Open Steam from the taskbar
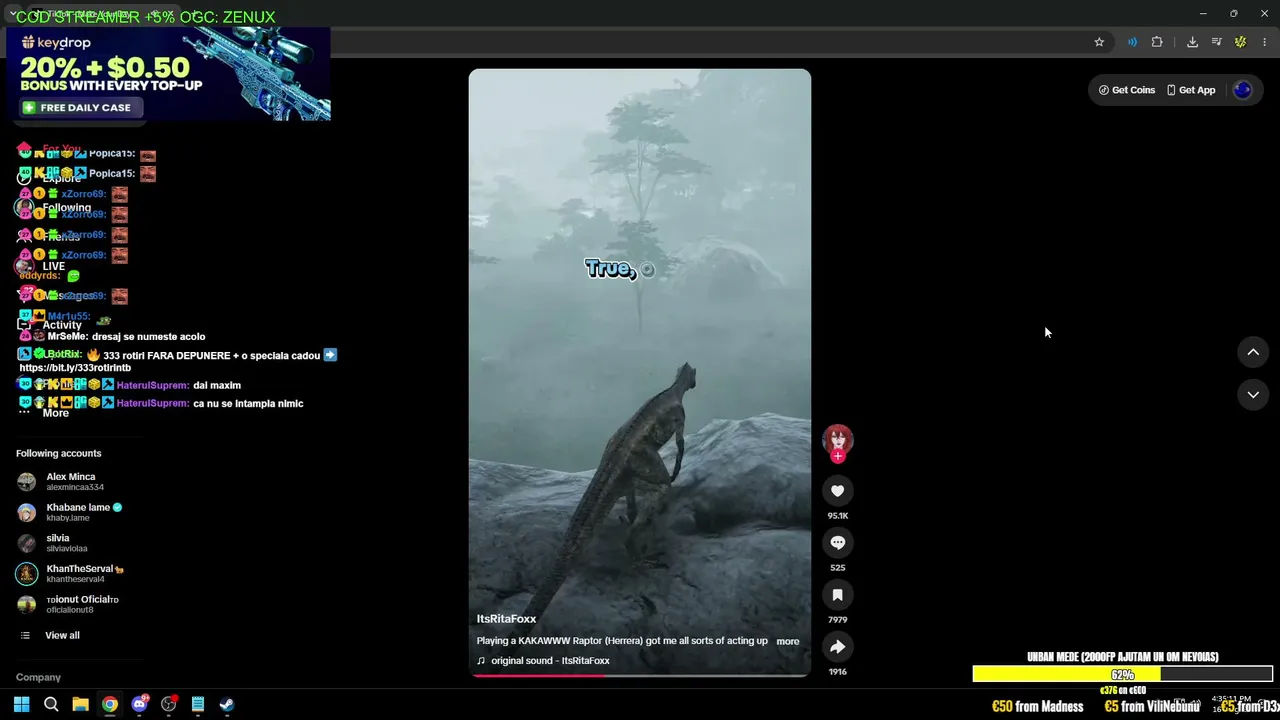Image resolution: width=1280 pixels, height=720 pixels. (227, 704)
